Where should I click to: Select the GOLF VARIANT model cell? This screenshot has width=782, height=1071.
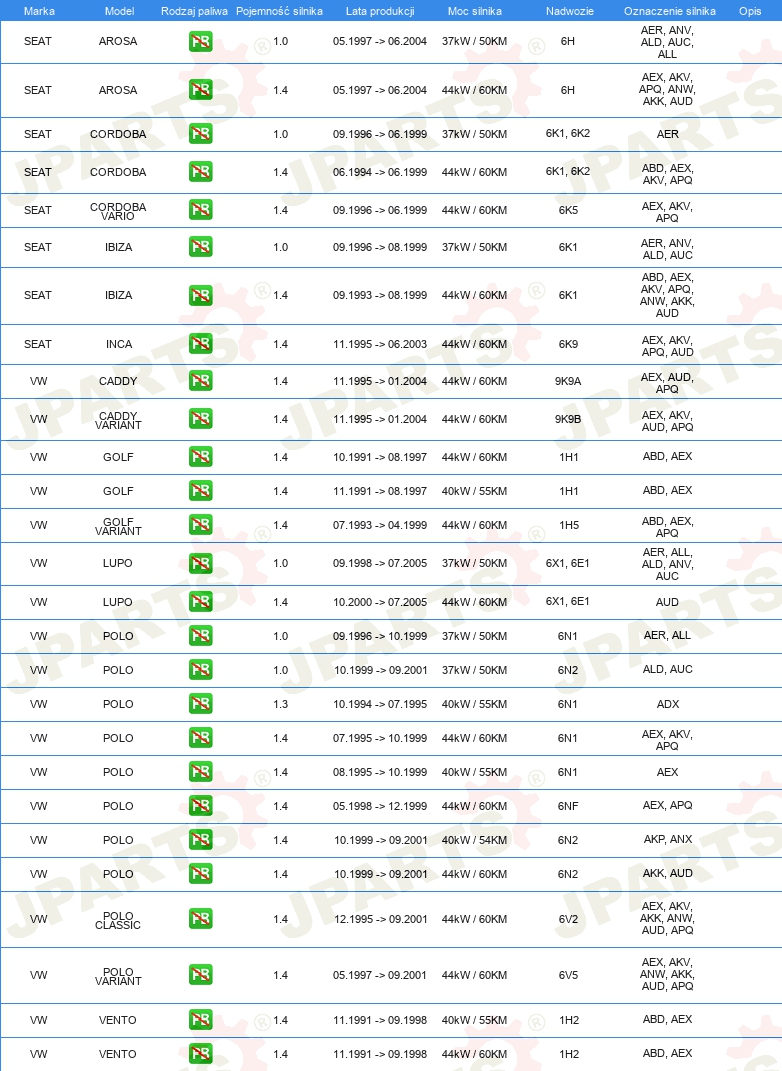(118, 526)
